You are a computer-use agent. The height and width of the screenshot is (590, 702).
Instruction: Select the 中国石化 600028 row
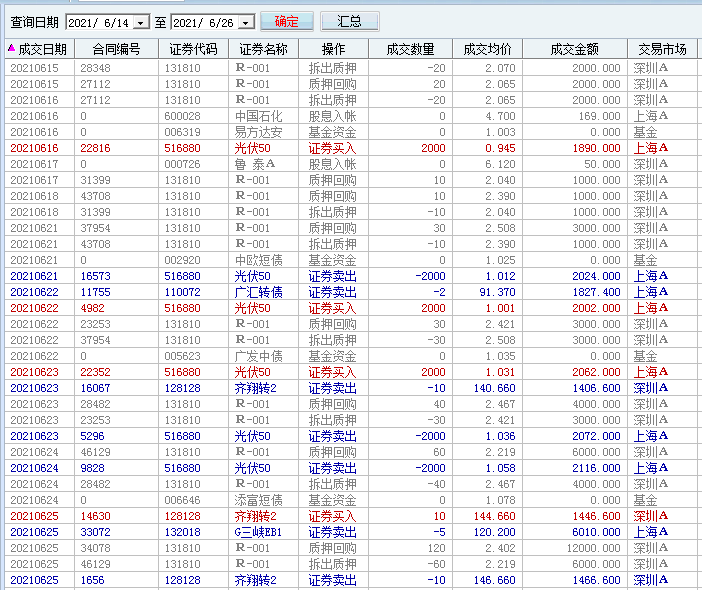coord(258,116)
